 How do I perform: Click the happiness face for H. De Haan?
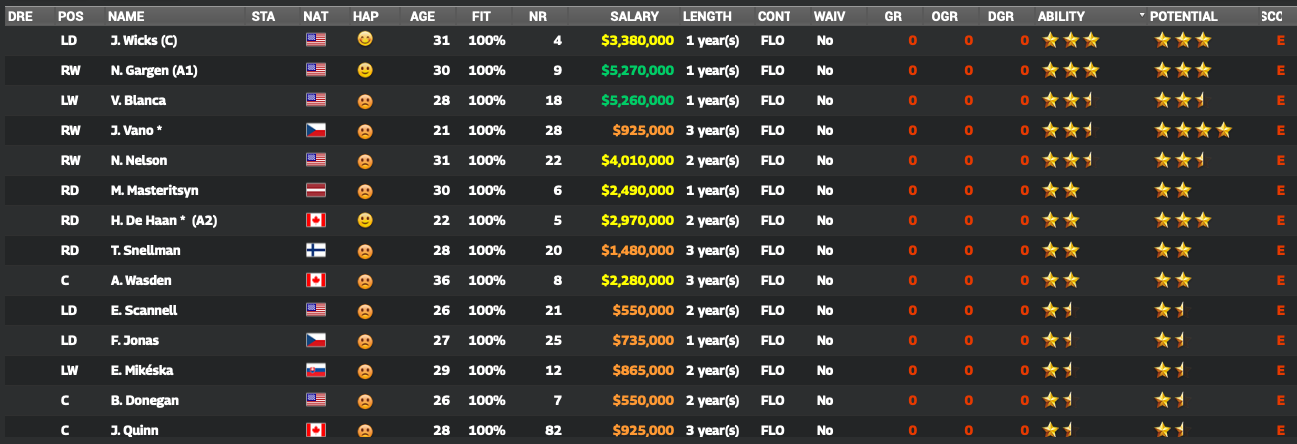[365, 221]
